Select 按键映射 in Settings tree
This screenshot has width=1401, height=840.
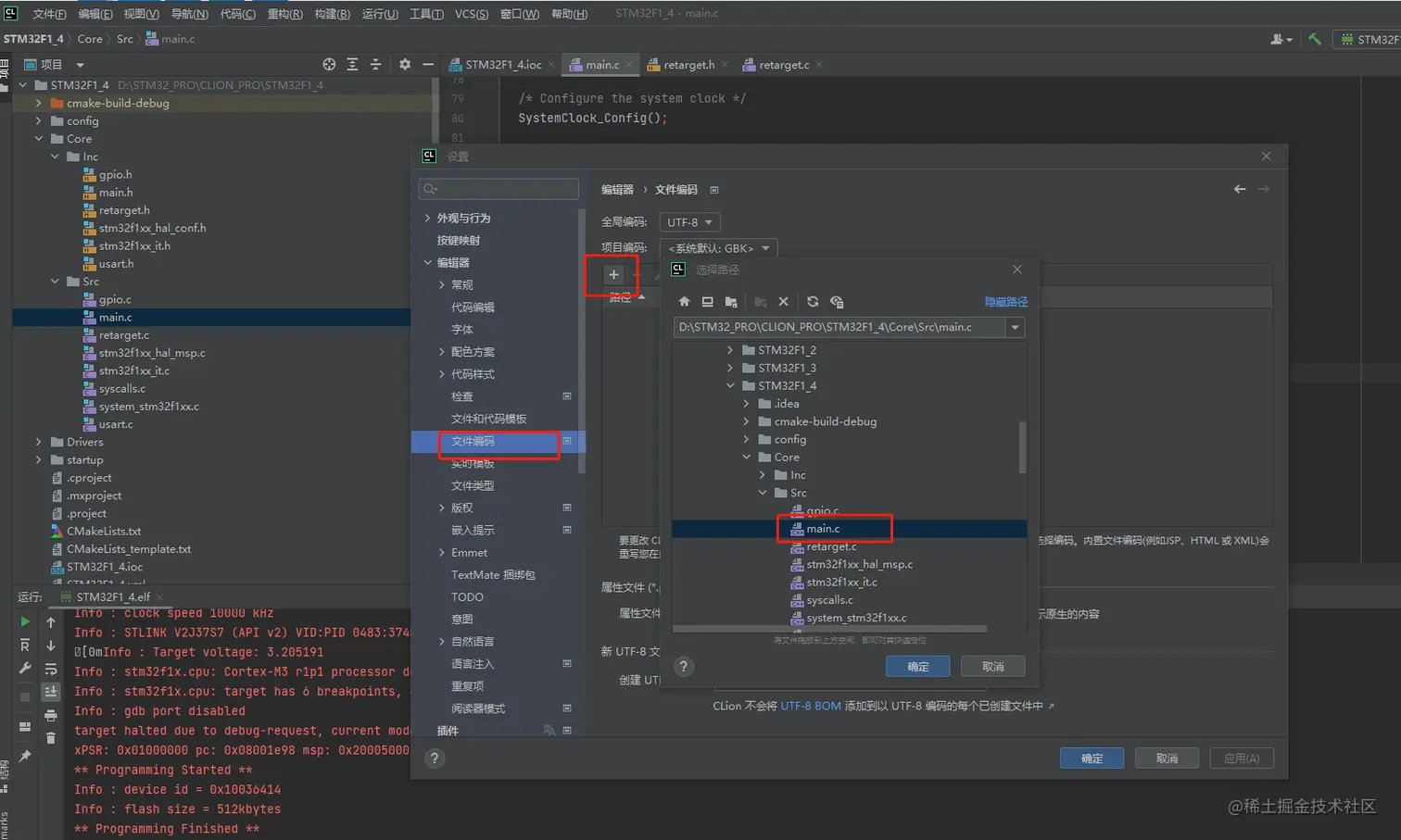[x=458, y=240]
